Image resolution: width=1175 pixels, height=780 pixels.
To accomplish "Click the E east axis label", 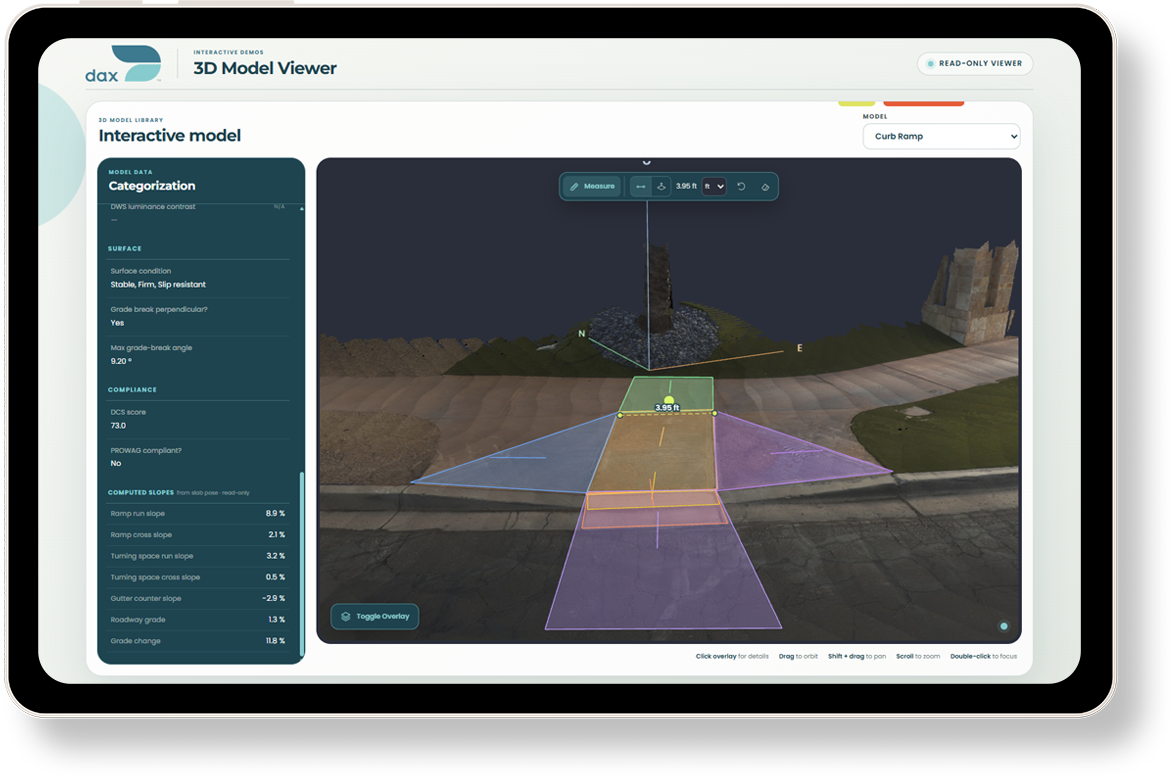I will (x=800, y=348).
